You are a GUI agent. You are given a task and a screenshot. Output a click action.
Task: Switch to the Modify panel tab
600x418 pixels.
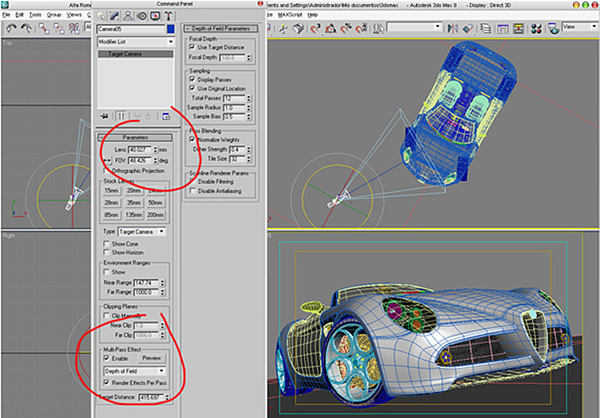[114, 16]
